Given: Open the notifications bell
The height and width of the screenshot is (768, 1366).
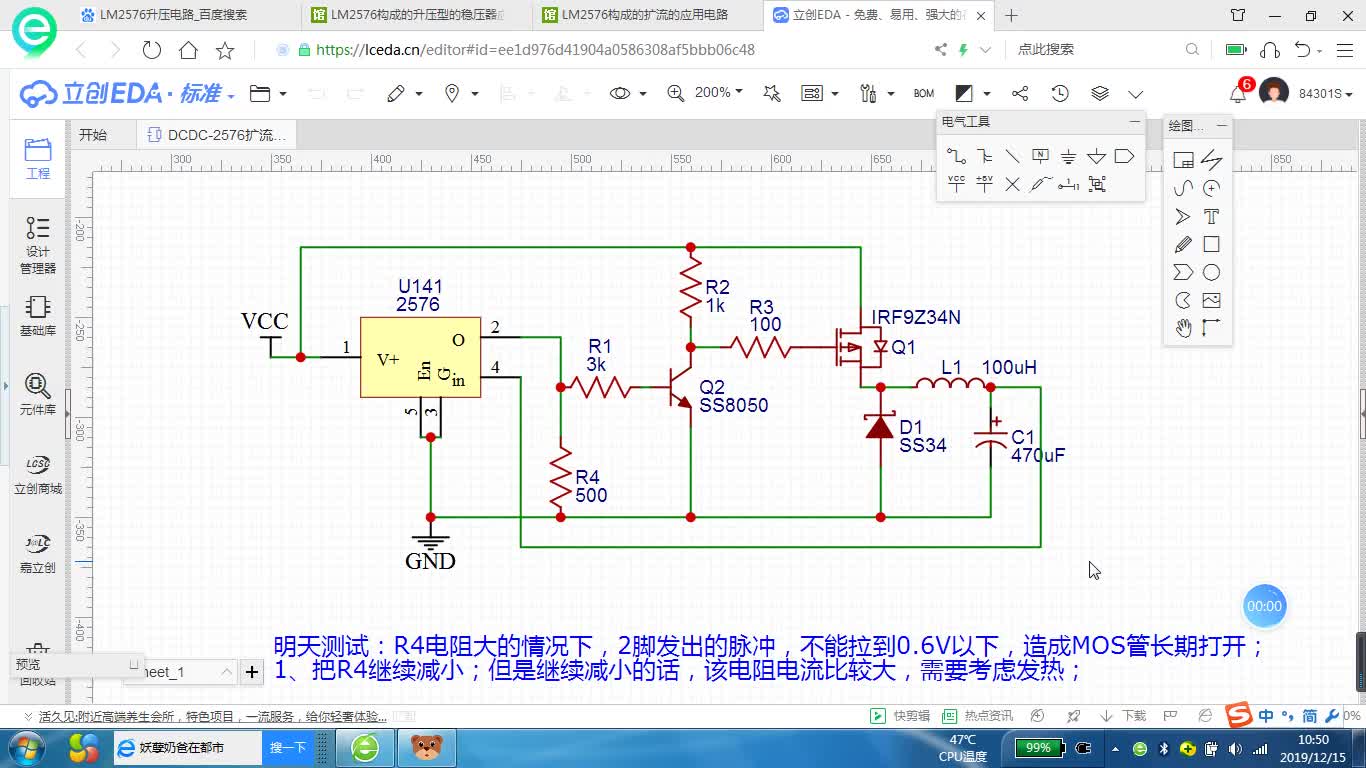Looking at the screenshot, I should click(x=1238, y=93).
